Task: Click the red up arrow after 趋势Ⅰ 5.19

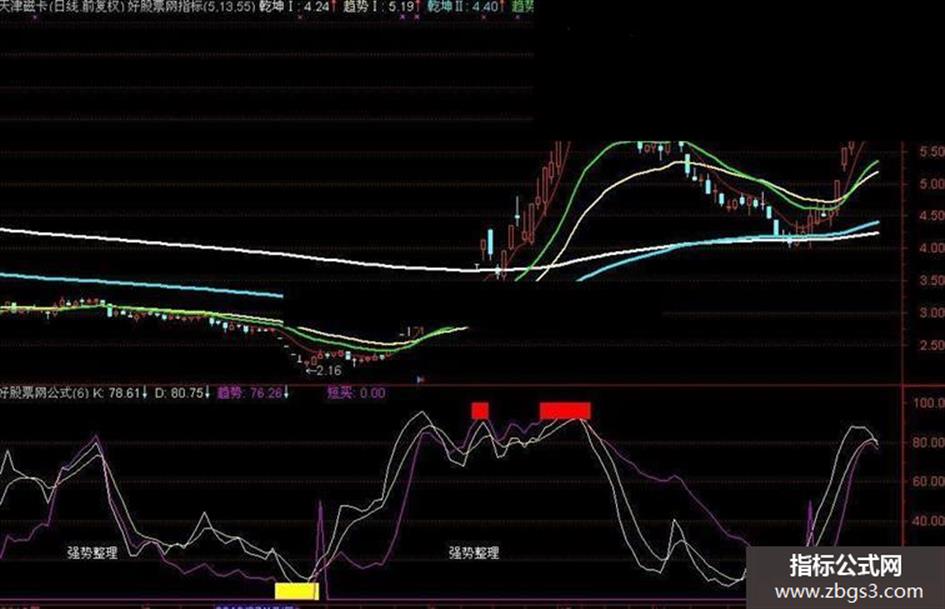Action: click(x=418, y=7)
